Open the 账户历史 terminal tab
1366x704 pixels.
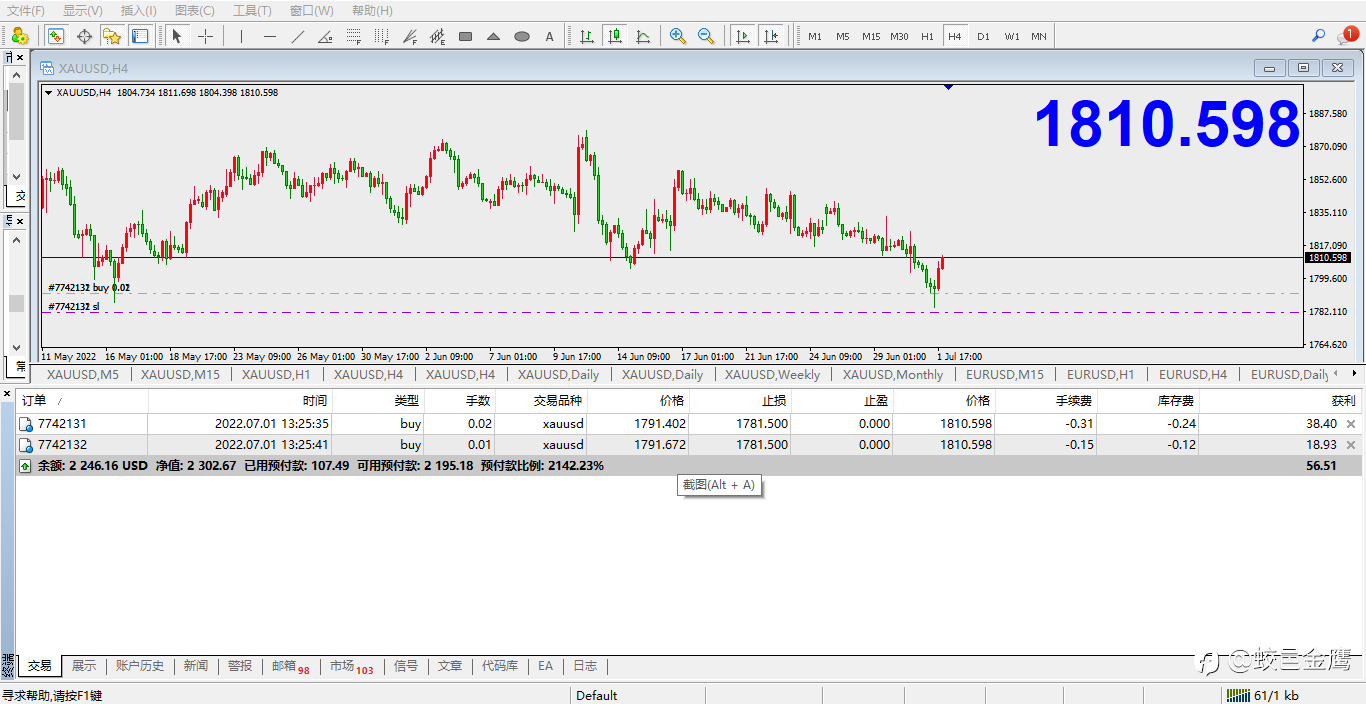(139, 666)
